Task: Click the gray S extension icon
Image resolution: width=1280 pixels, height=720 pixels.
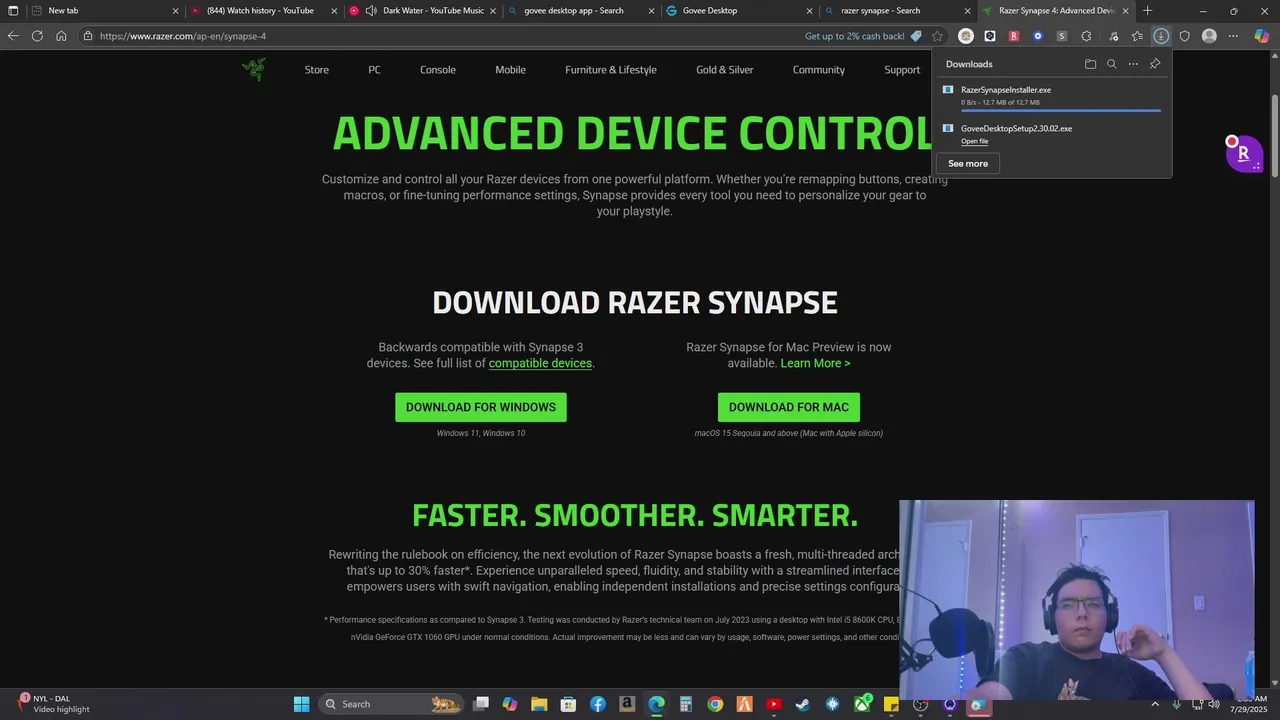Action: point(1062,36)
